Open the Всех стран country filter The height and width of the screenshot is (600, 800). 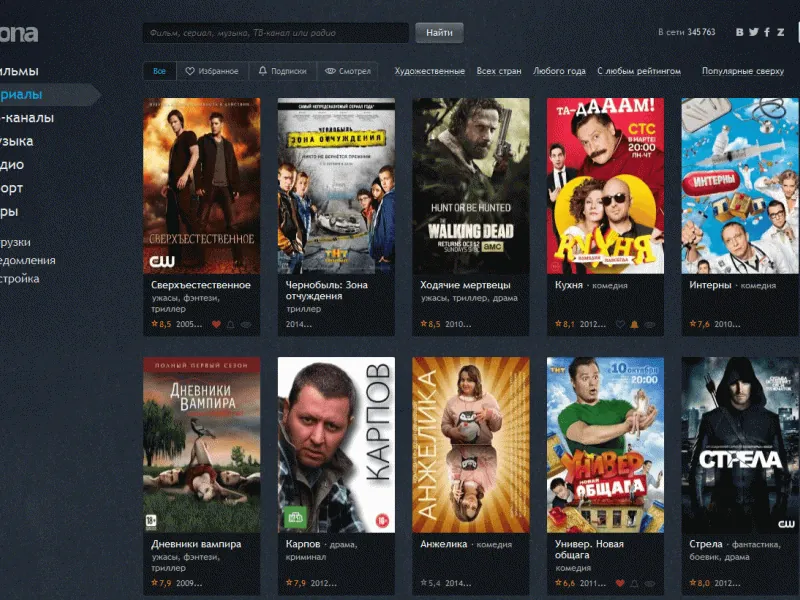click(x=499, y=71)
